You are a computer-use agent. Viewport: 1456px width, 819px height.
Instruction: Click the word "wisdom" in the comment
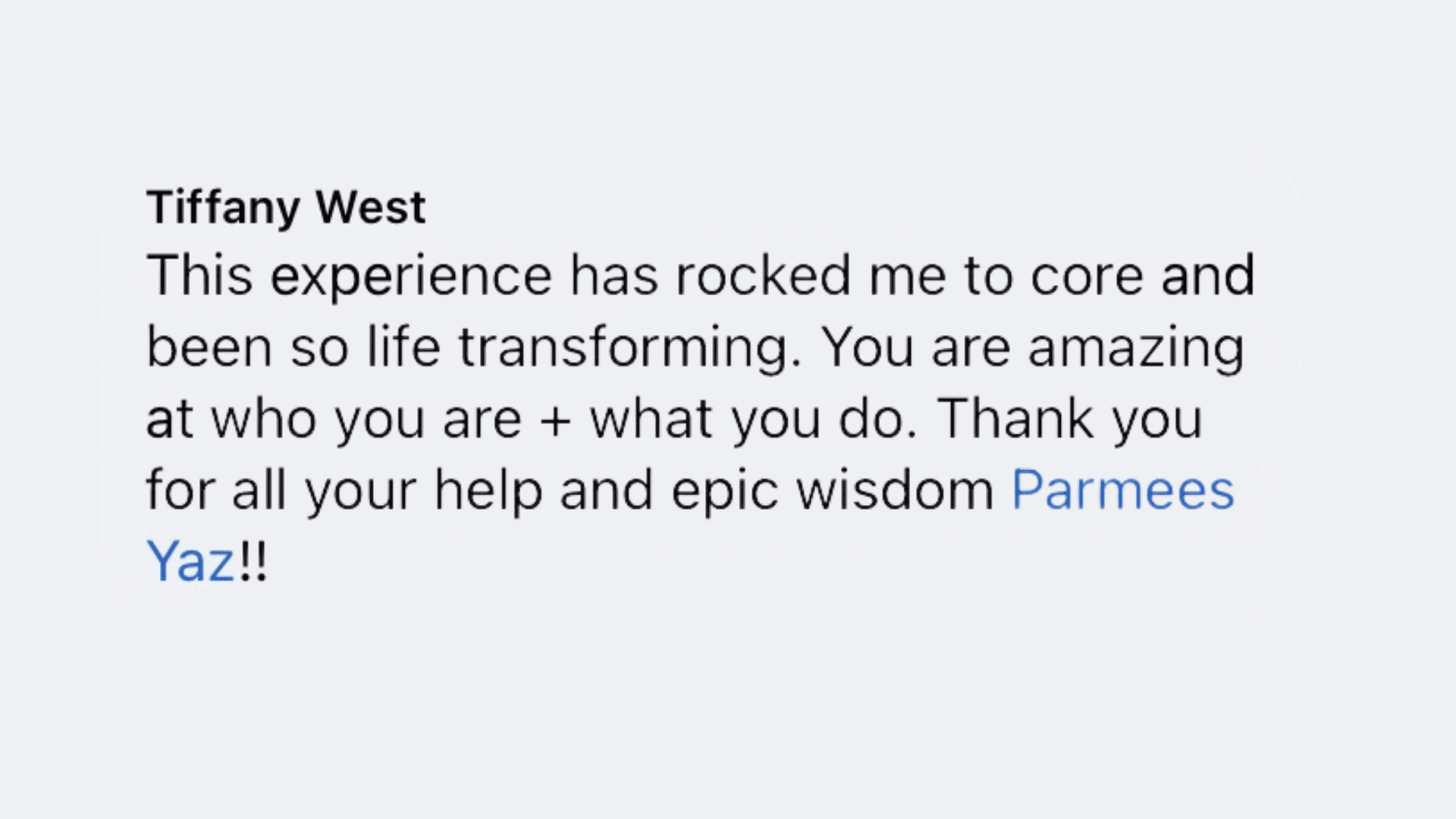pos(894,491)
